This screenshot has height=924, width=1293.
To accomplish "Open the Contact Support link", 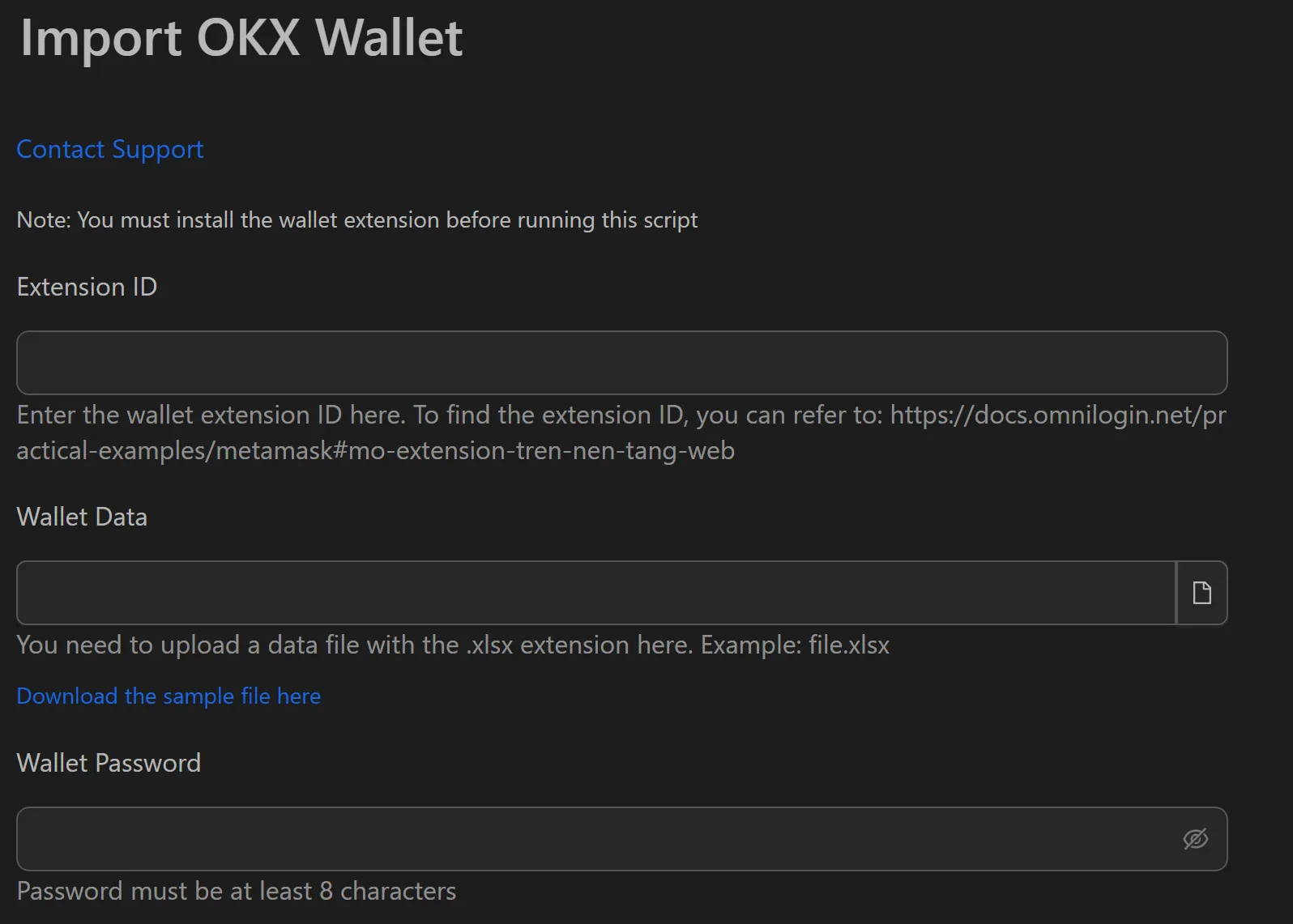I will pyautogui.click(x=109, y=149).
